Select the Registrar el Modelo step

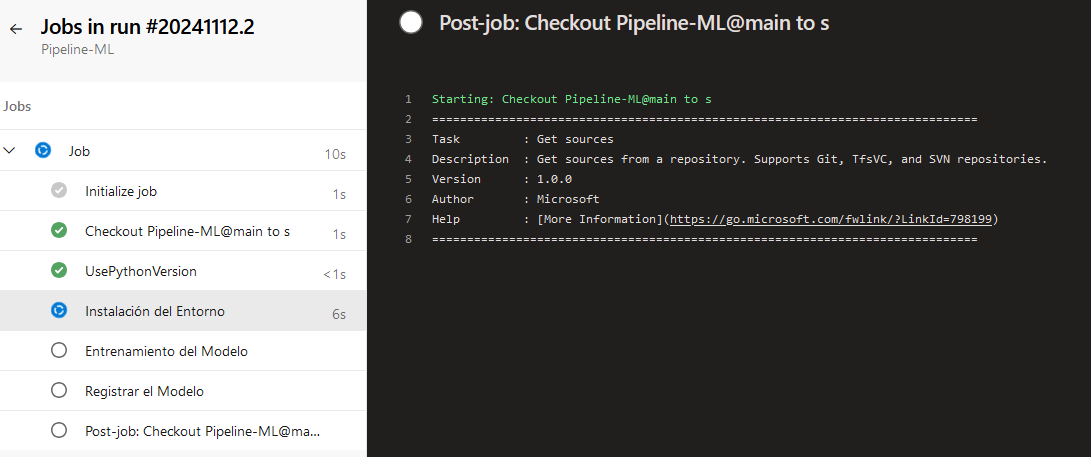tap(144, 391)
